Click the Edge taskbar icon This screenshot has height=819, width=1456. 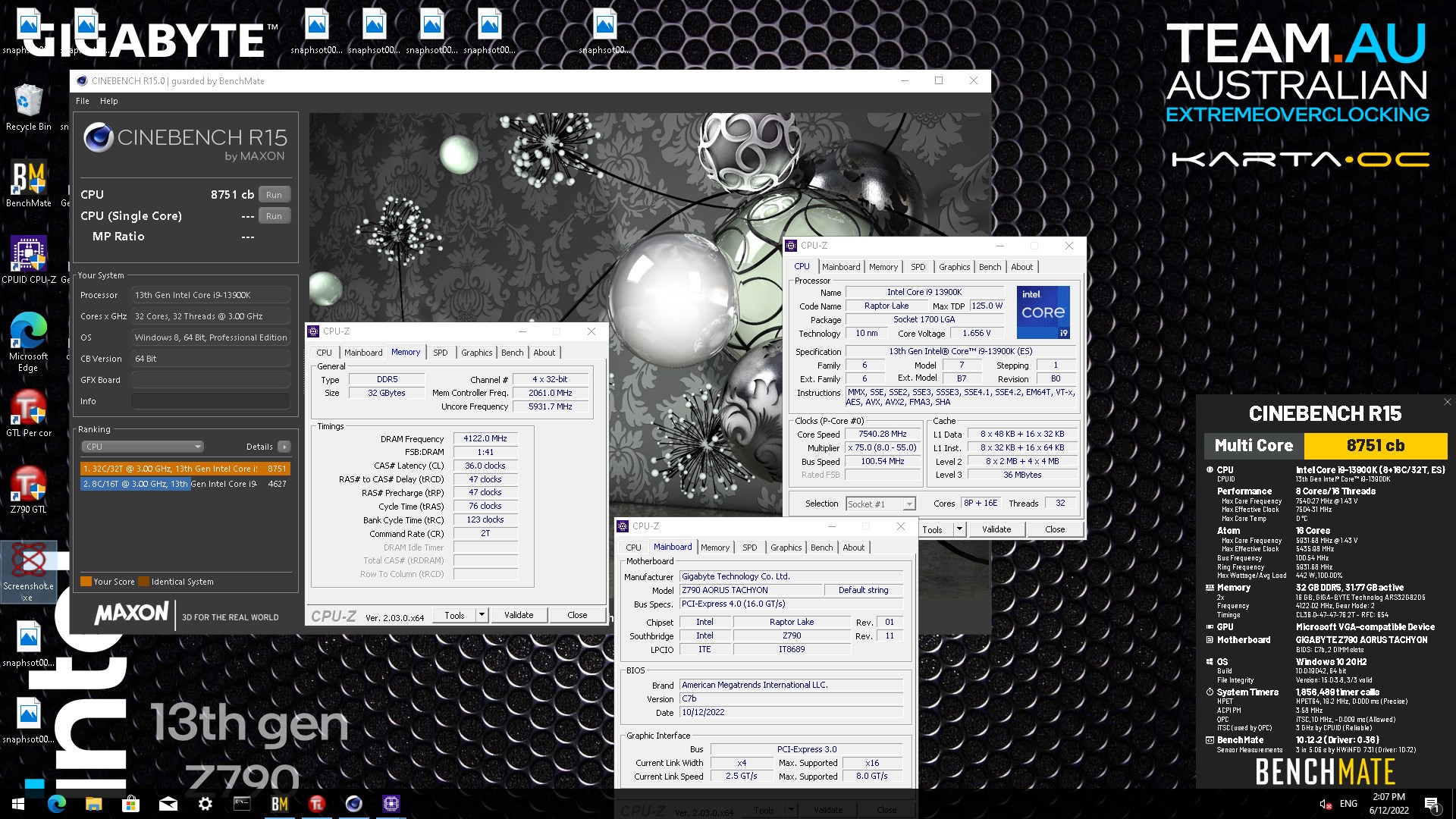coord(57,804)
